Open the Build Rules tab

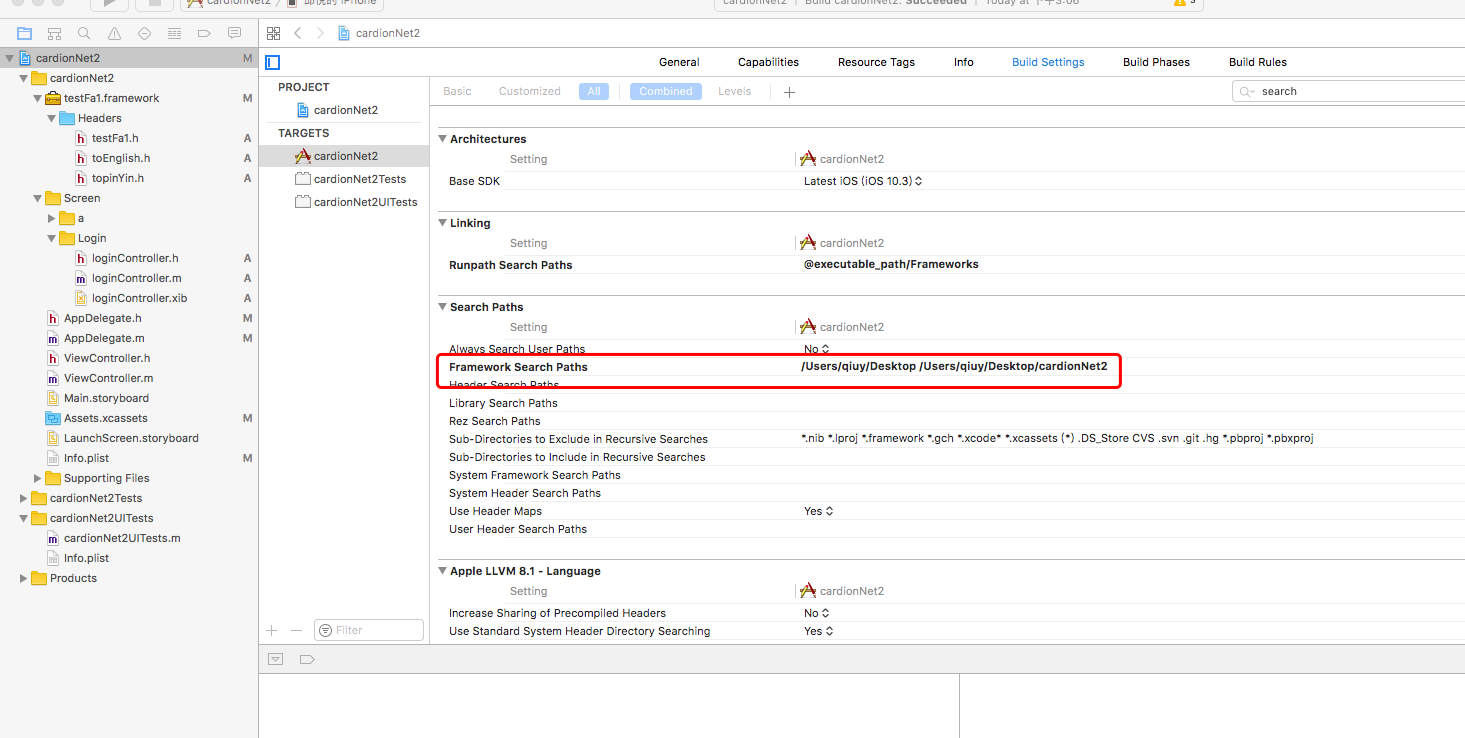click(x=1258, y=62)
